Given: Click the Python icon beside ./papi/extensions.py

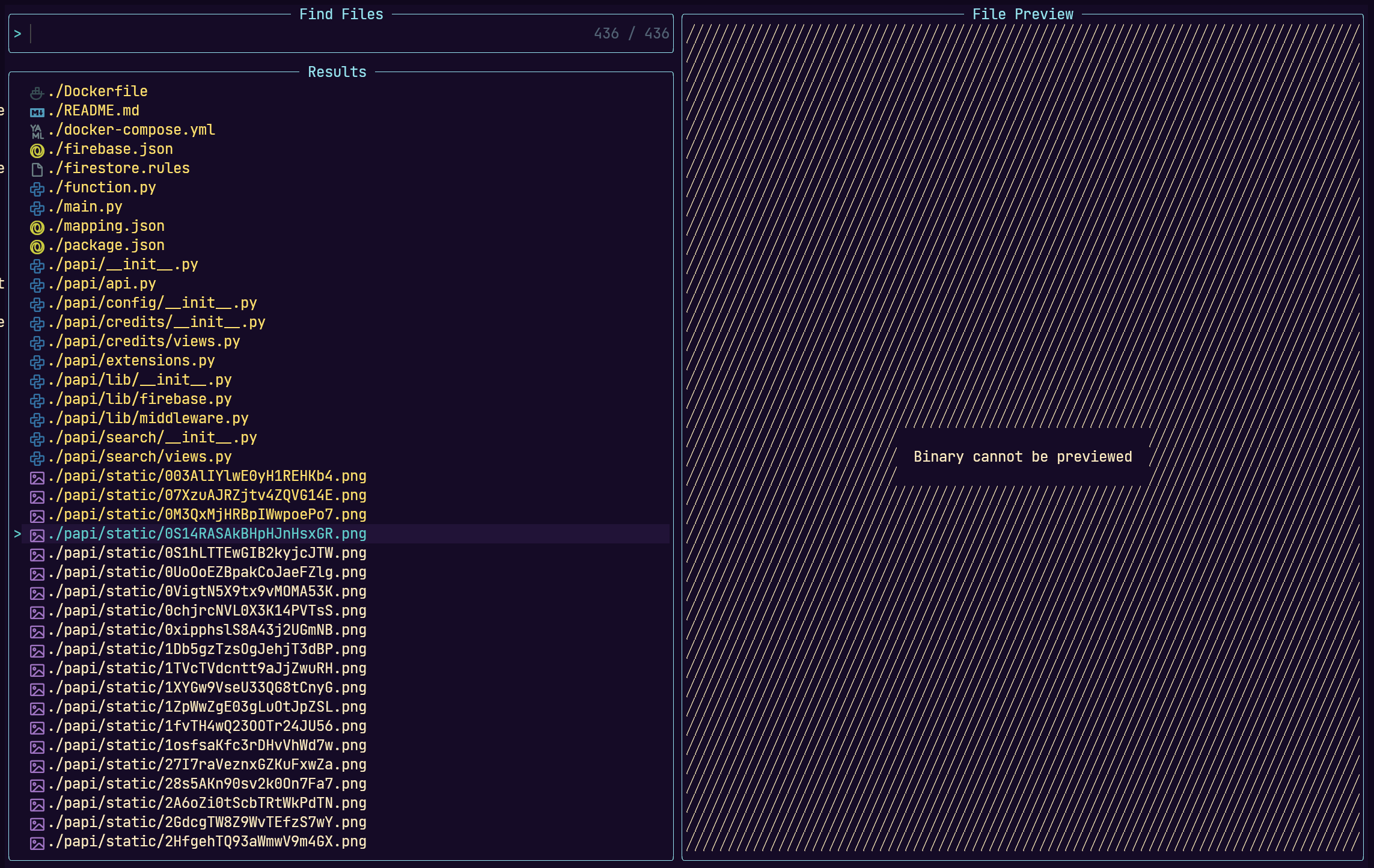Looking at the screenshot, I should tap(37, 362).
